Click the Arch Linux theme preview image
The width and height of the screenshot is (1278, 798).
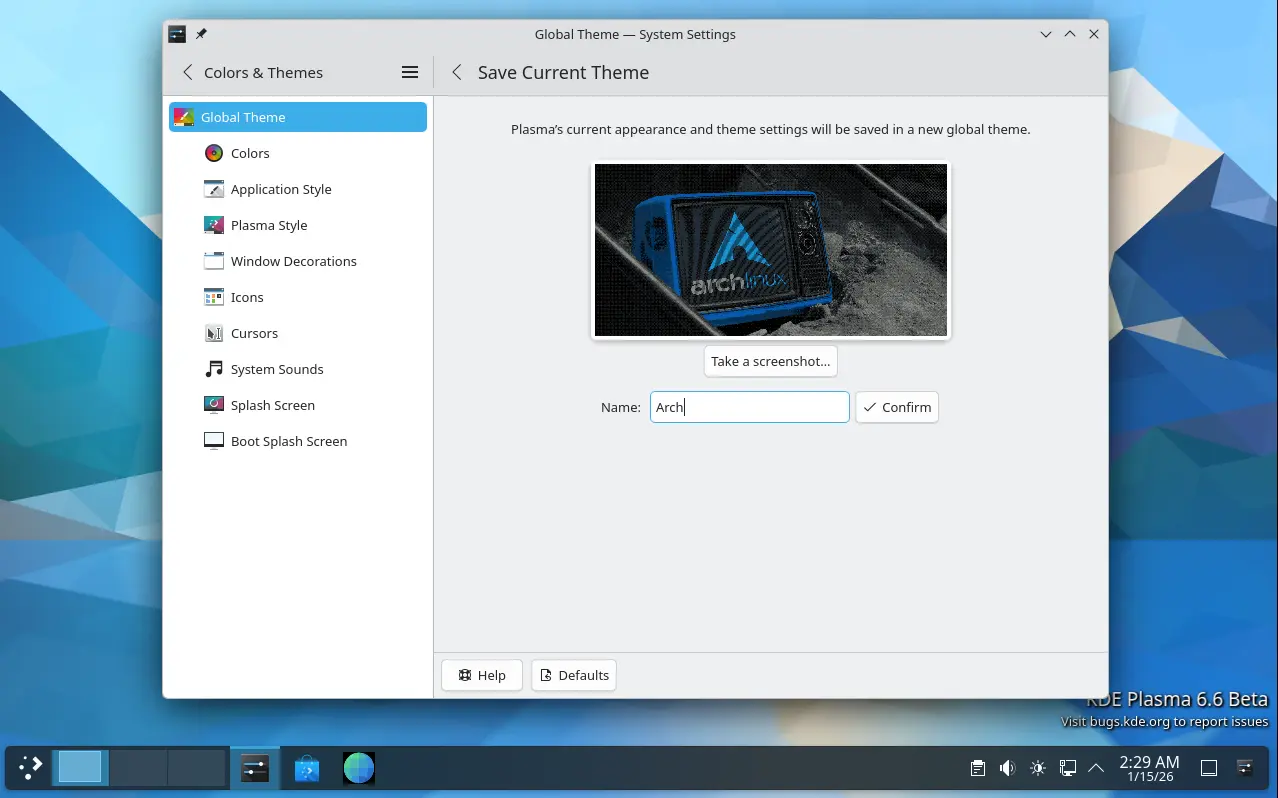click(x=770, y=250)
